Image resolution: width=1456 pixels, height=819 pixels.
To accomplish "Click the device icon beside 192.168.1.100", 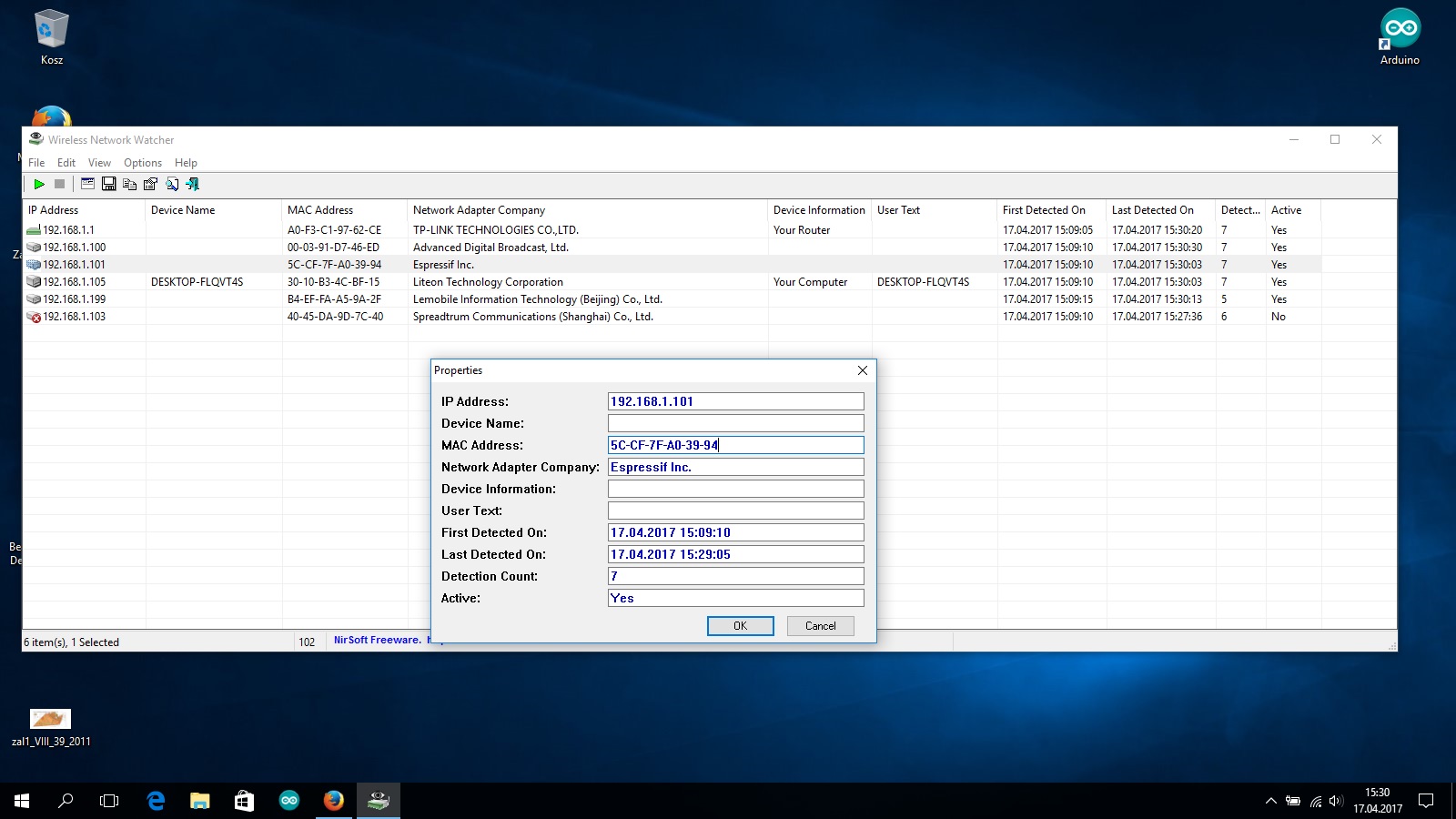I will pyautogui.click(x=34, y=248).
